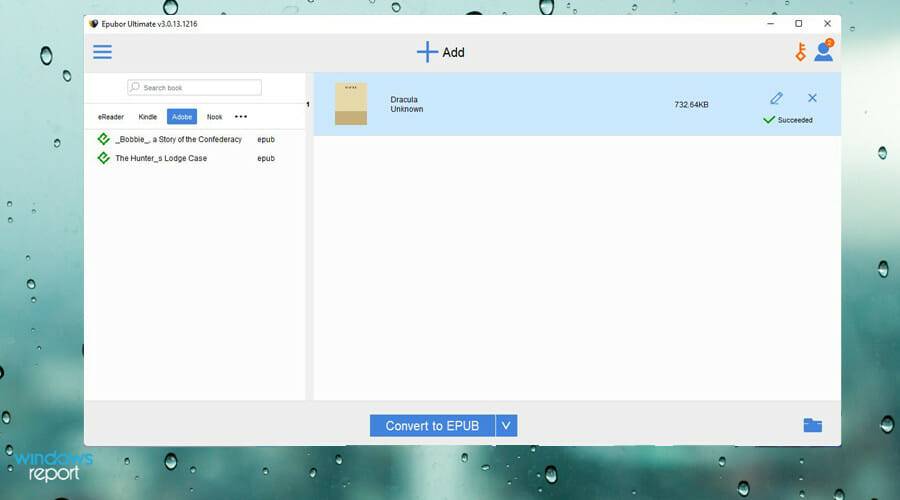Open the orange key registration icon
This screenshot has height=500, width=900.
coord(800,52)
